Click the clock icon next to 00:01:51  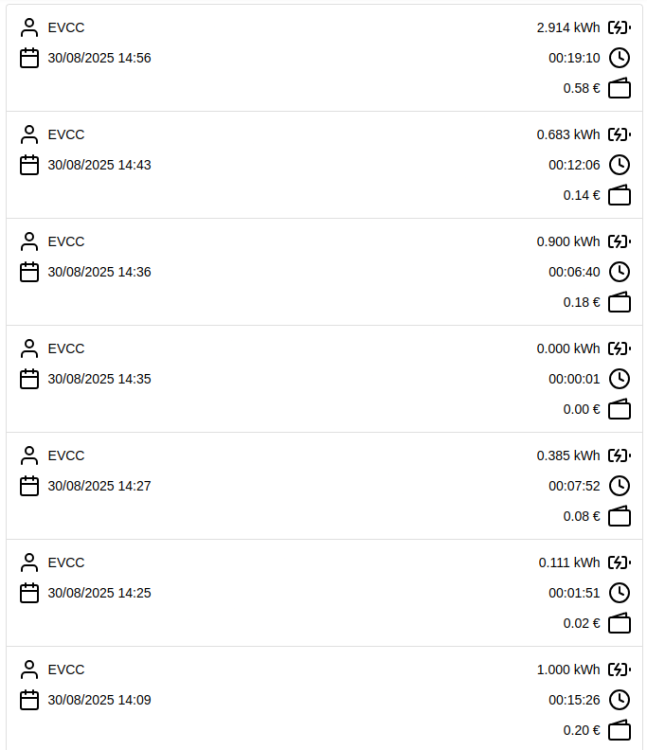pyautogui.click(x=620, y=593)
